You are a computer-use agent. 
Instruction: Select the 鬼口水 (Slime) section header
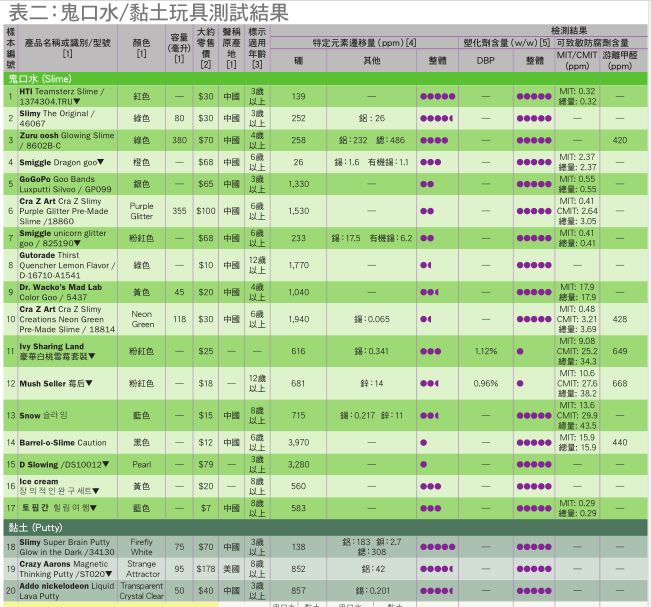click(326, 79)
